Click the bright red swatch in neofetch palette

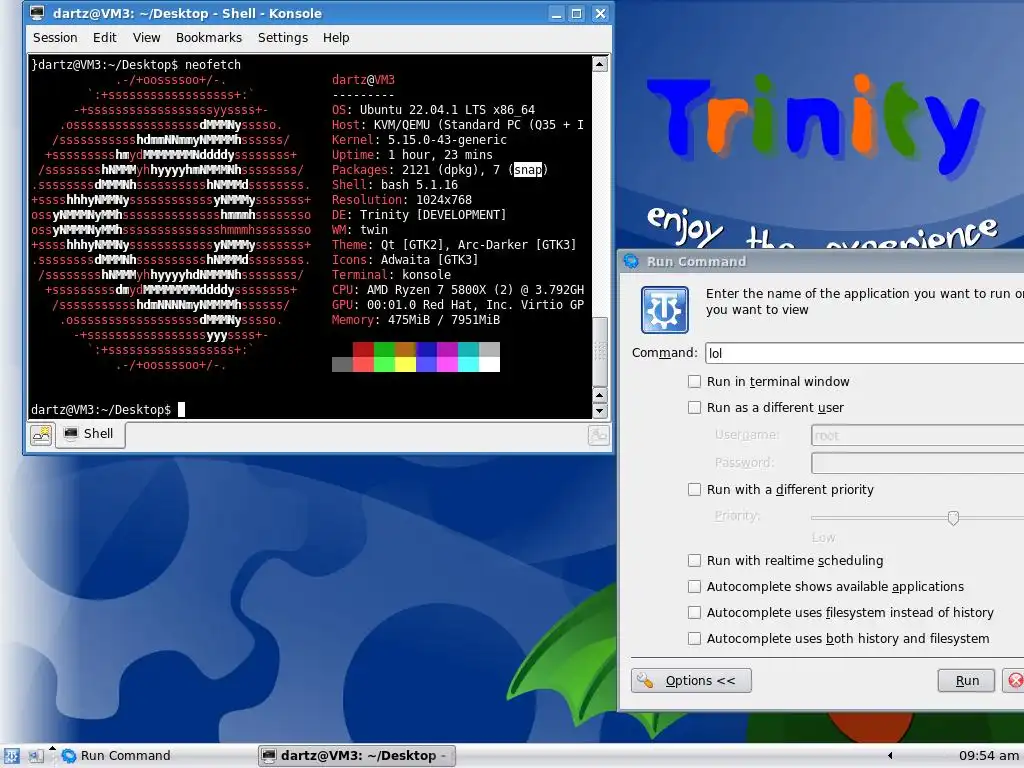click(363, 364)
